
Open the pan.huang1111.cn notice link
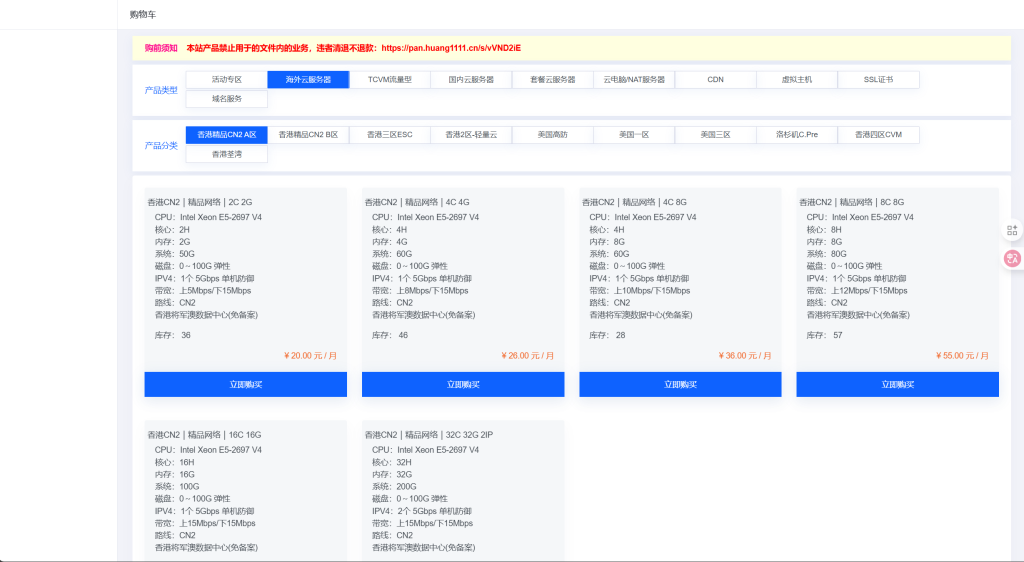[451, 48]
